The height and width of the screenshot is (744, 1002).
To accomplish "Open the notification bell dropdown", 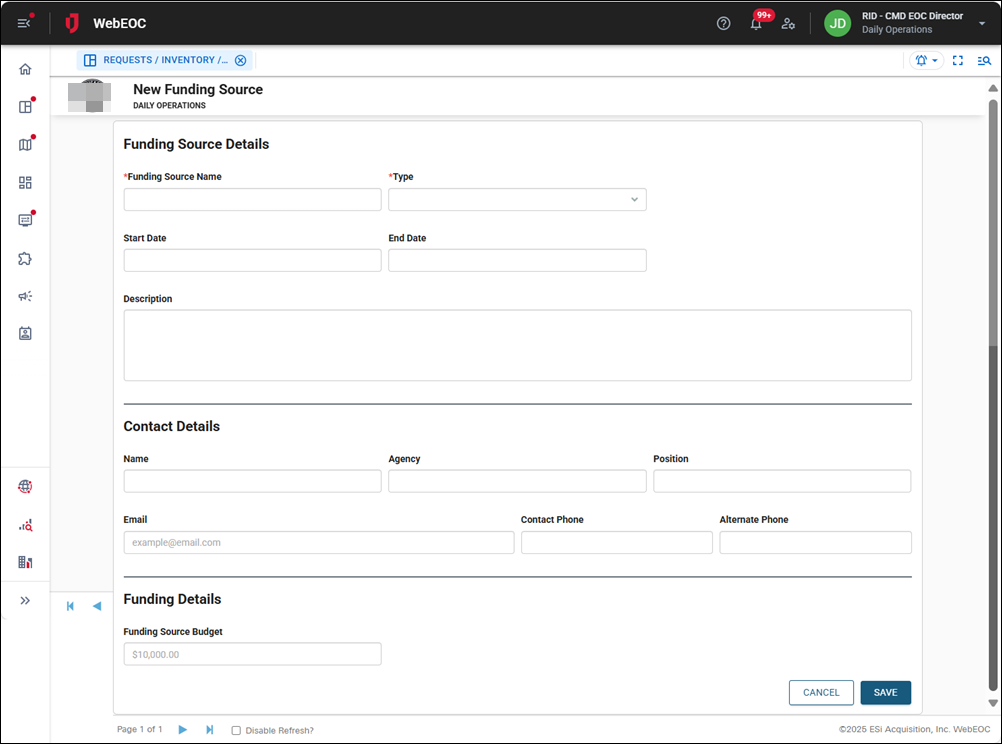I will tap(756, 23).
